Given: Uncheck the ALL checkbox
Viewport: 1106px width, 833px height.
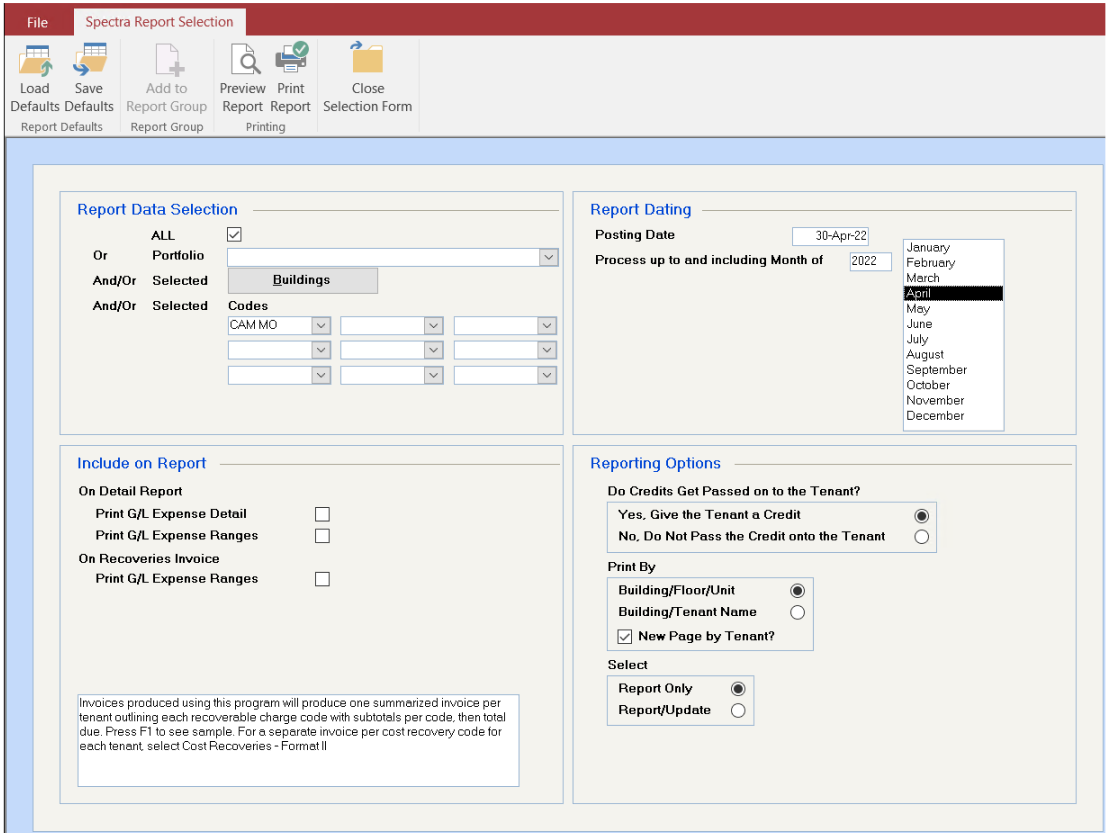Looking at the screenshot, I should click(234, 234).
